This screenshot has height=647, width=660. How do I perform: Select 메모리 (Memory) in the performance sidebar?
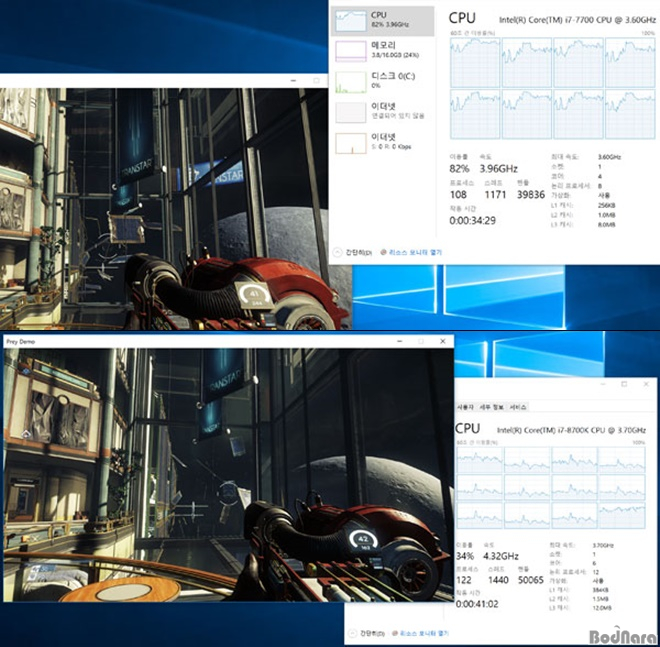coord(383,51)
